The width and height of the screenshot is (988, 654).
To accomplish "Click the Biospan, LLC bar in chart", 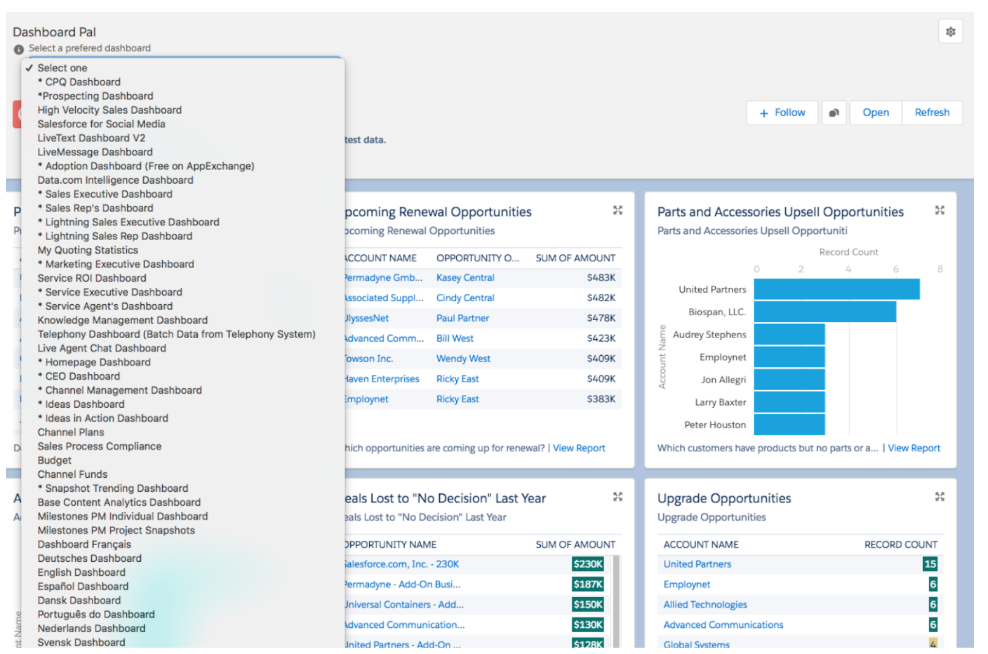I will tap(825, 312).
